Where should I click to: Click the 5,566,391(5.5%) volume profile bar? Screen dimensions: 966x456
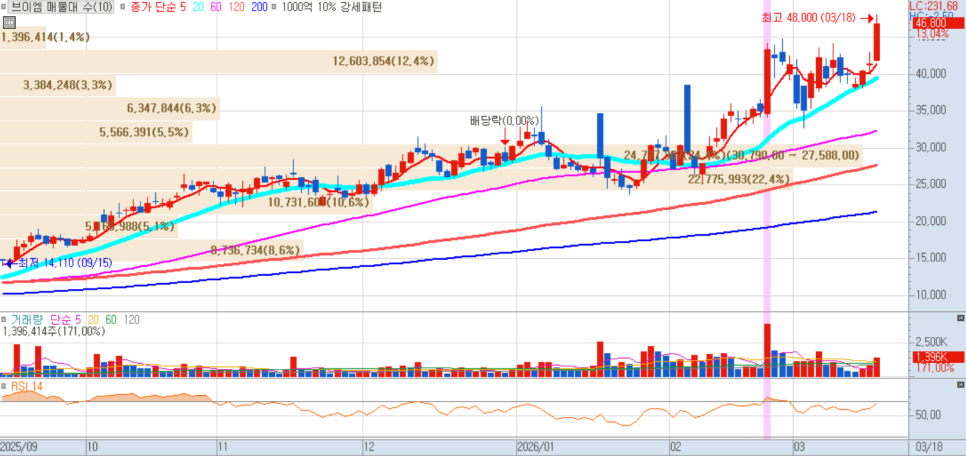click(96, 132)
